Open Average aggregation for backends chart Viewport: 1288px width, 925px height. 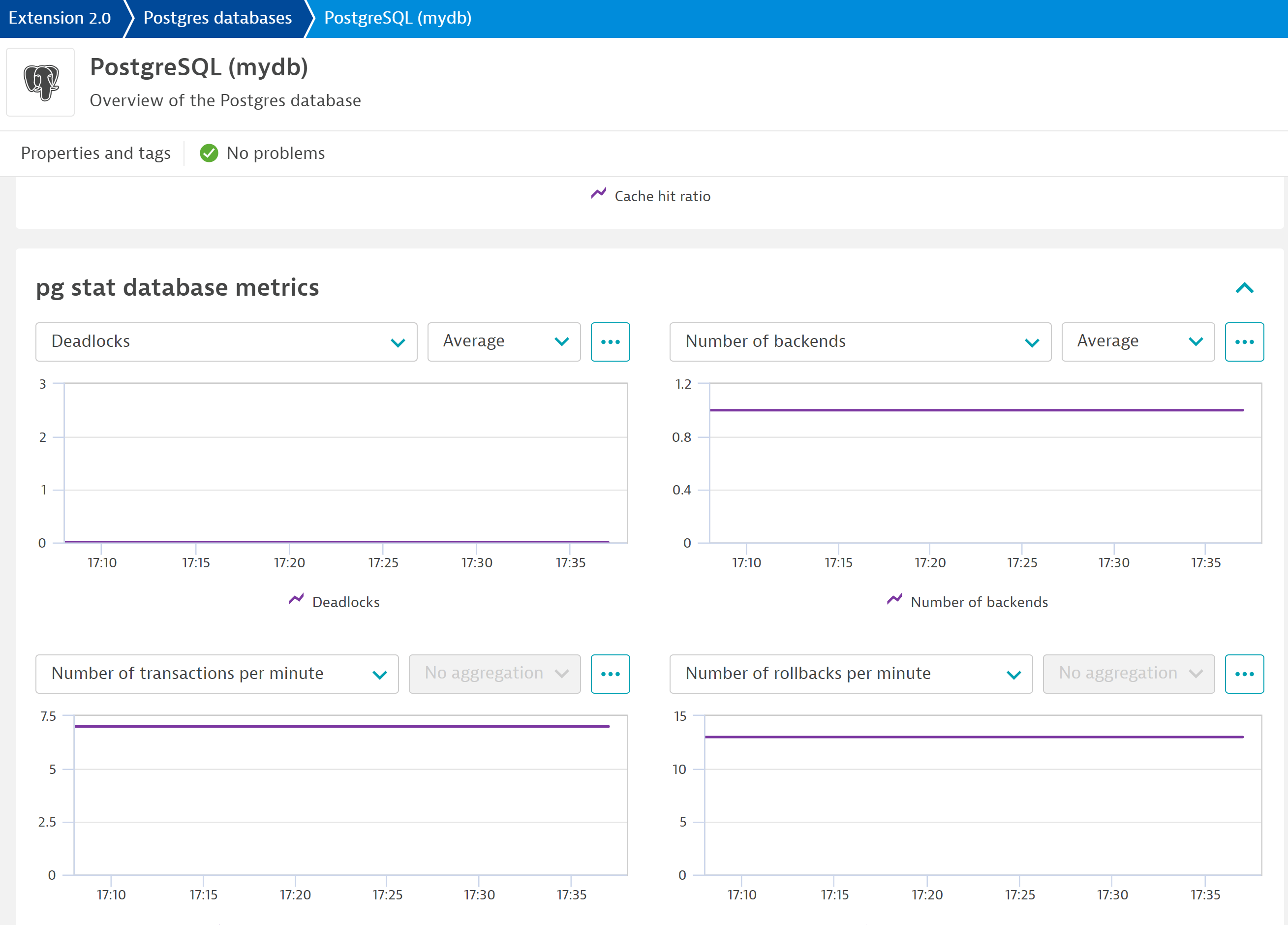click(x=1137, y=341)
